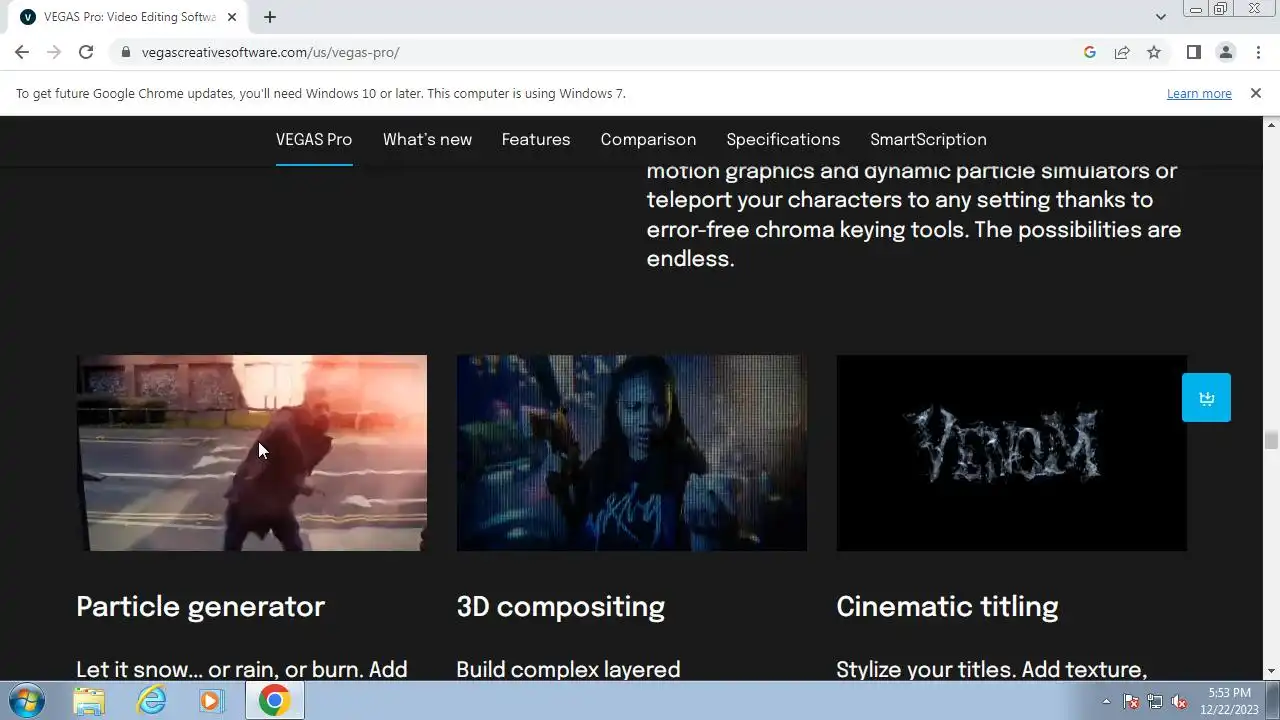Open the Specifications navigation item
The width and height of the screenshot is (1280, 720).
tap(783, 139)
